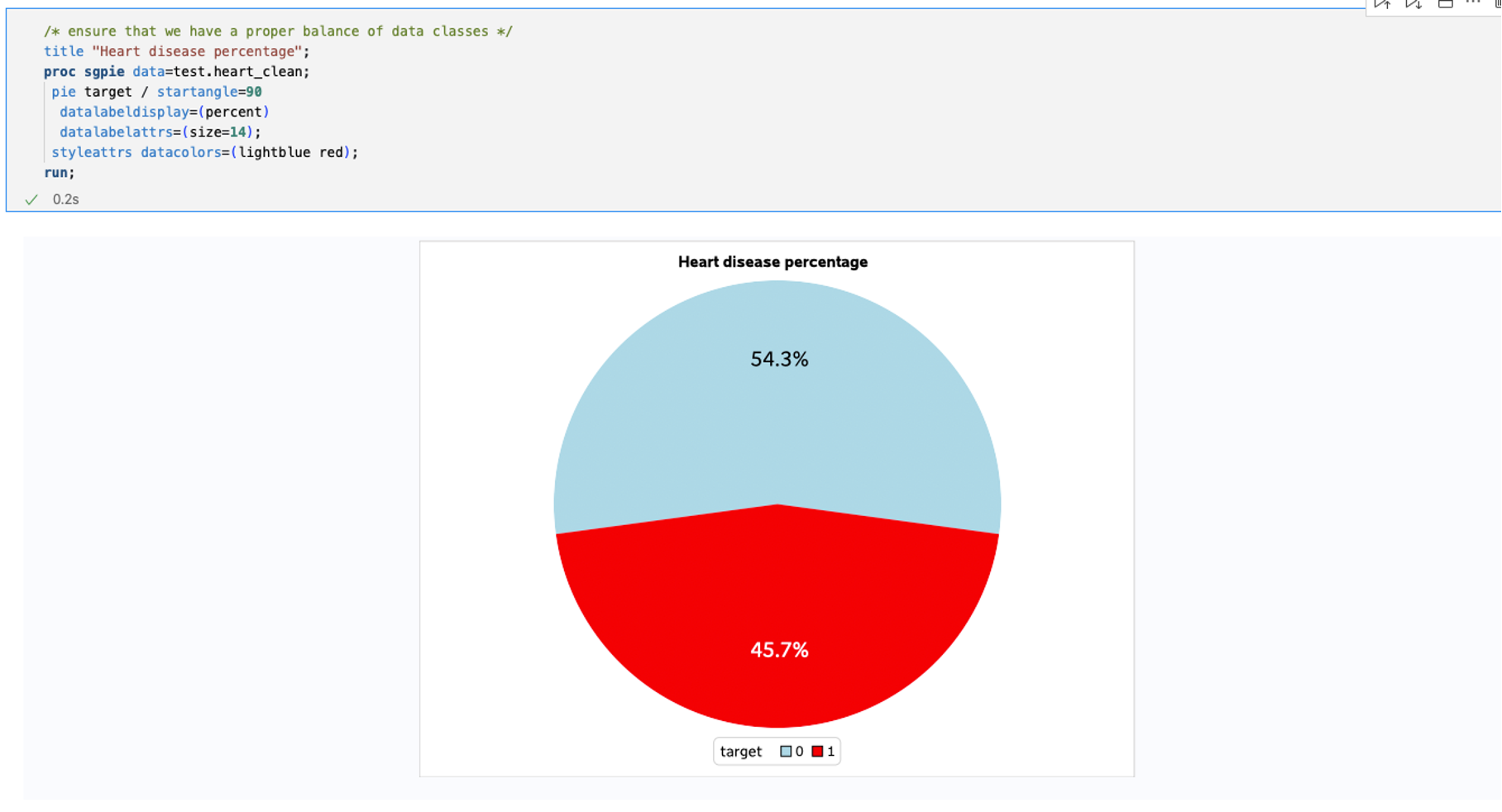Click the 45.7% data label
This screenshot has width=1502, height=812.
point(779,650)
